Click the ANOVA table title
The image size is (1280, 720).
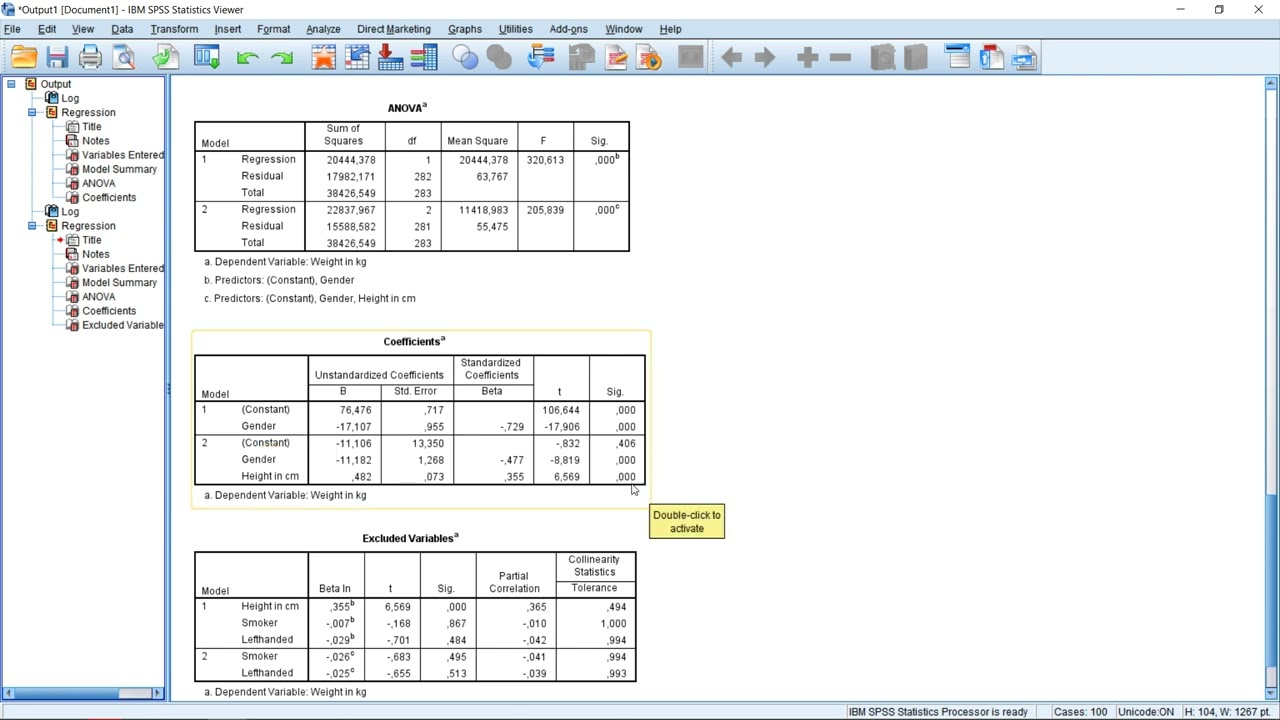coord(407,107)
